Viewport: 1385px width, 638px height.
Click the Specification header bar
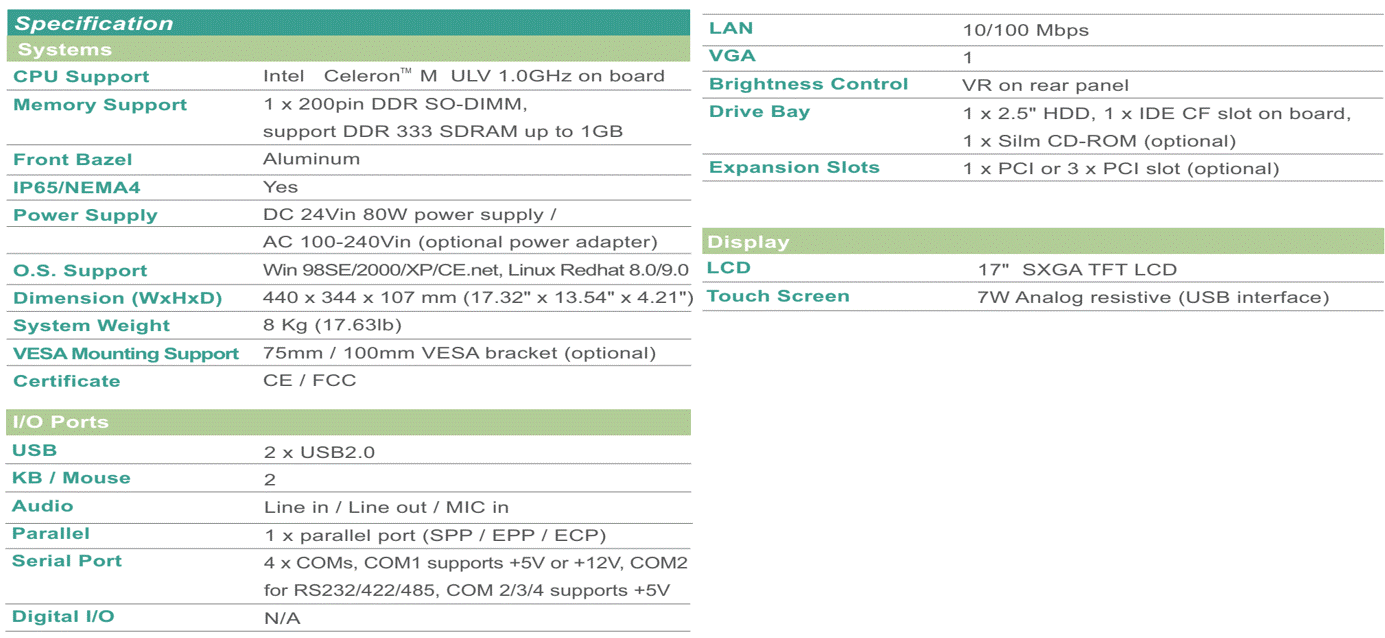[x=348, y=23]
